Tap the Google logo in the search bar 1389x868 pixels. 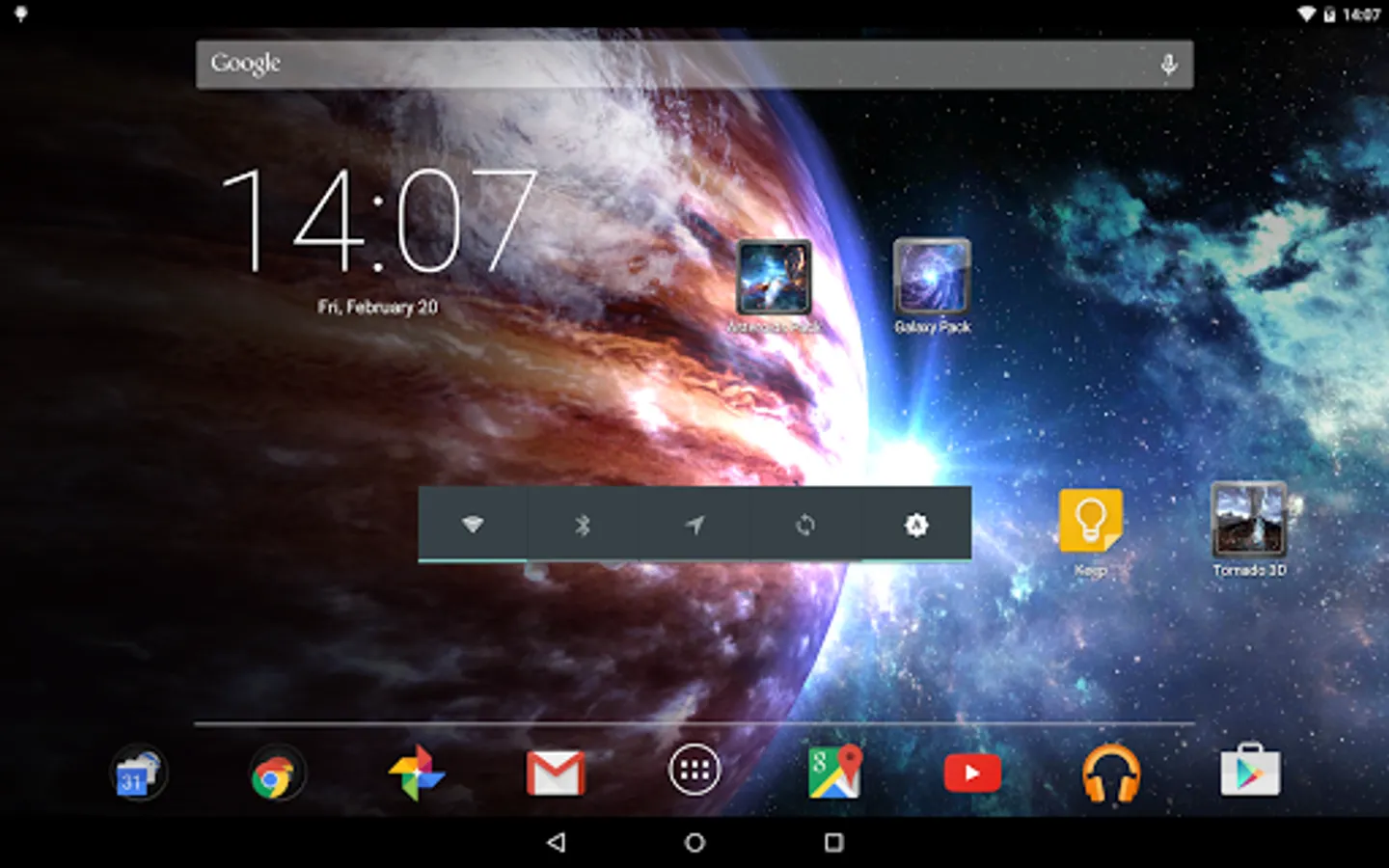tap(246, 64)
